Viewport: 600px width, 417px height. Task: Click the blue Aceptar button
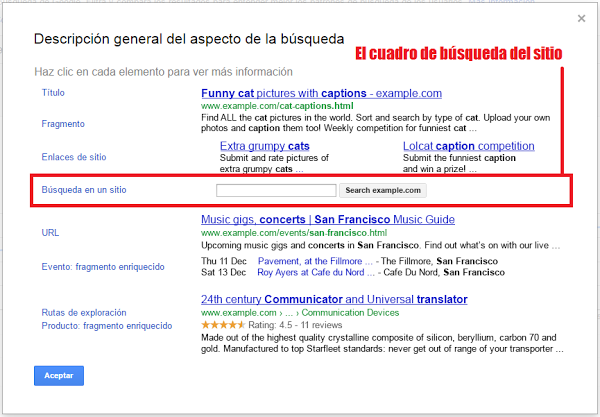click(x=58, y=376)
